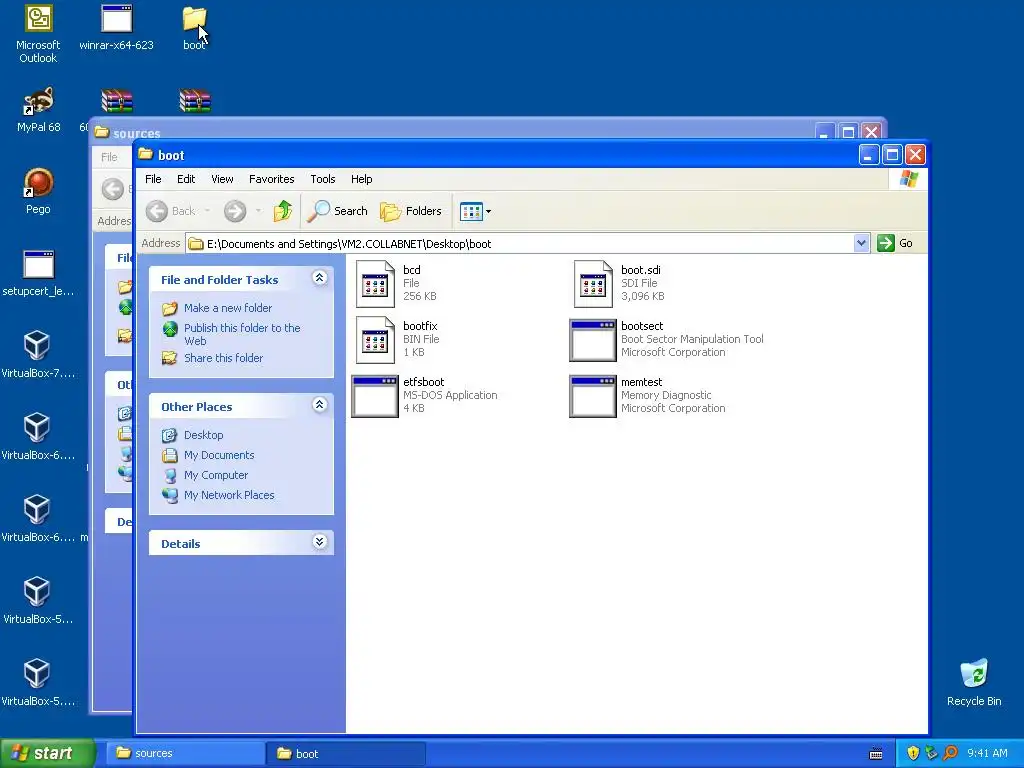The height and width of the screenshot is (768, 1024).
Task: Click the Go button
Action: (895, 243)
